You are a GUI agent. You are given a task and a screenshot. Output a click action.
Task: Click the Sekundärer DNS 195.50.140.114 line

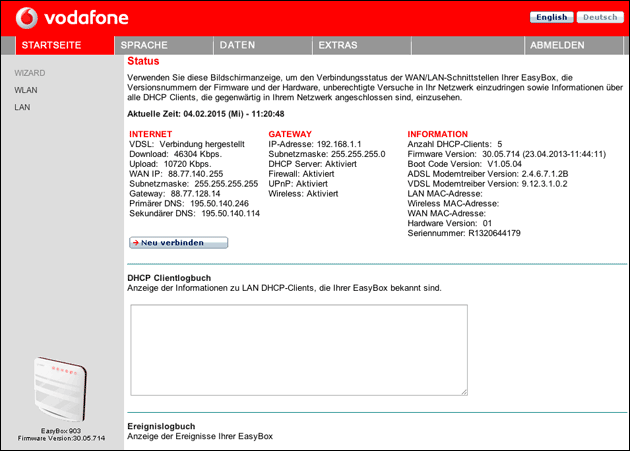tap(194, 213)
